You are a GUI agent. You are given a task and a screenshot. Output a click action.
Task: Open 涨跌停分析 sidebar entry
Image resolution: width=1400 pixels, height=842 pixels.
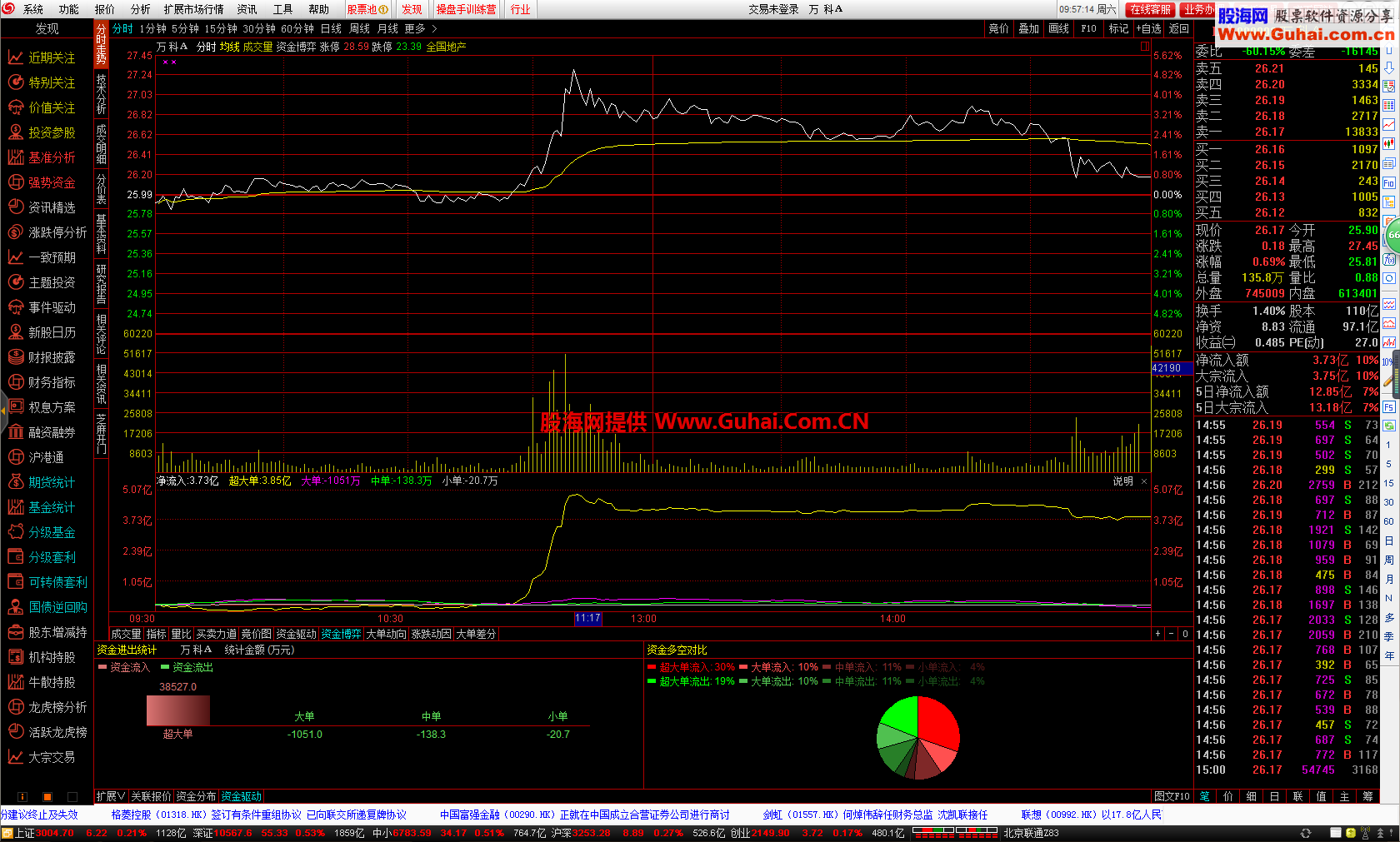tap(47, 232)
